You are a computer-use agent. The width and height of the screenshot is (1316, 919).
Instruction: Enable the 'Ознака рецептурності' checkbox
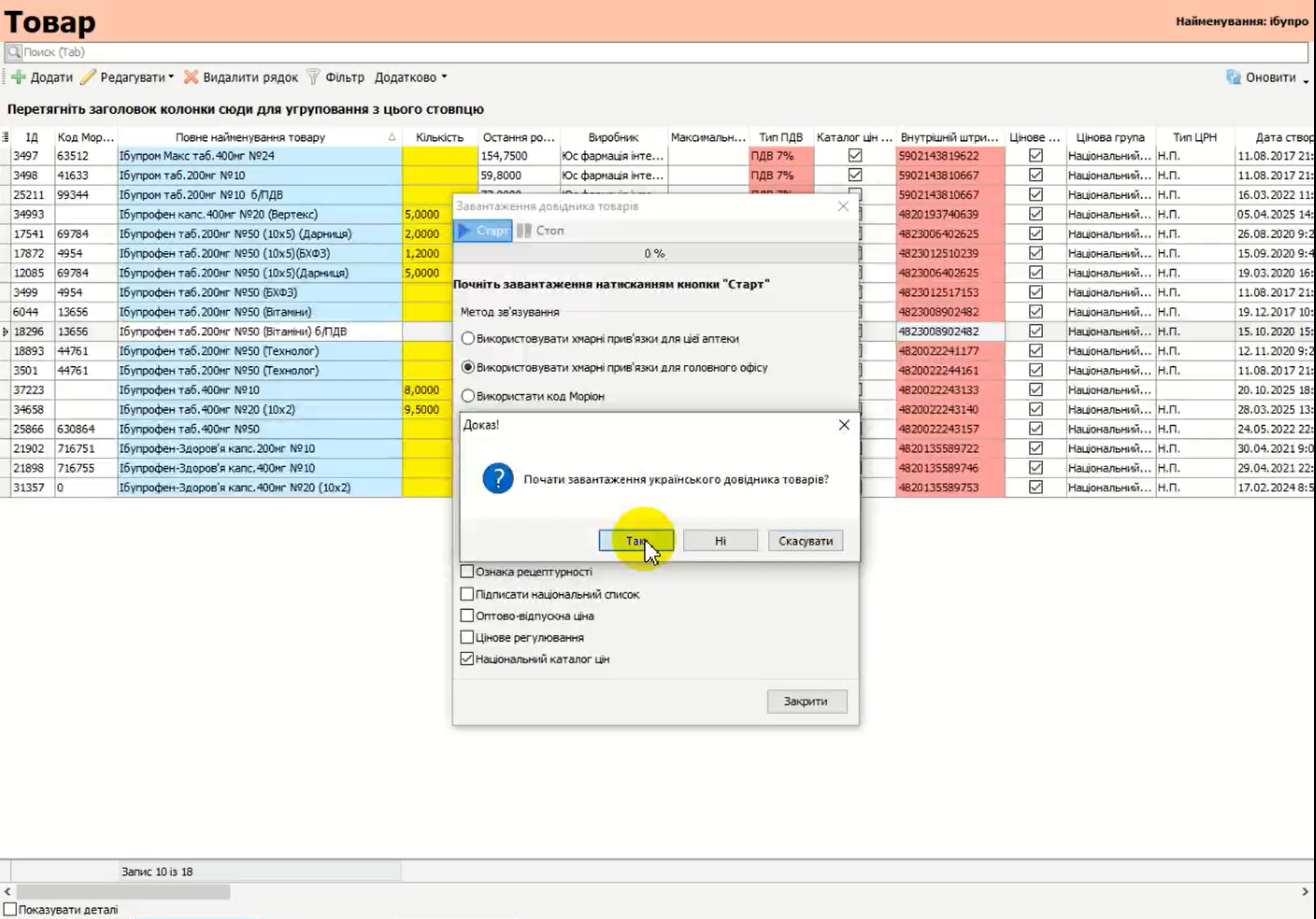click(x=467, y=572)
